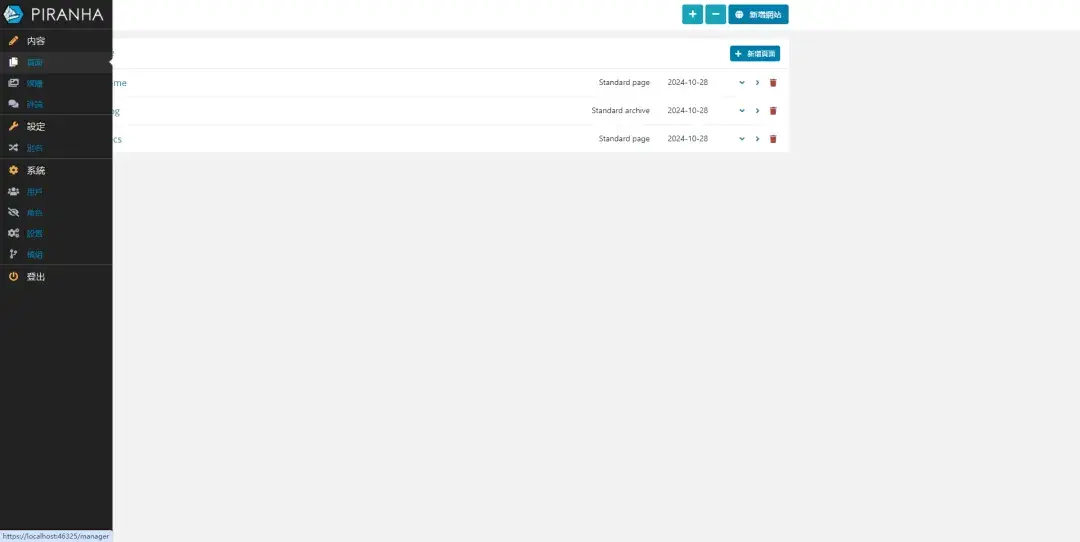This screenshot has width=1080, height=542.
Task: Click right chevron on row ending 'cs'
Action: click(757, 138)
